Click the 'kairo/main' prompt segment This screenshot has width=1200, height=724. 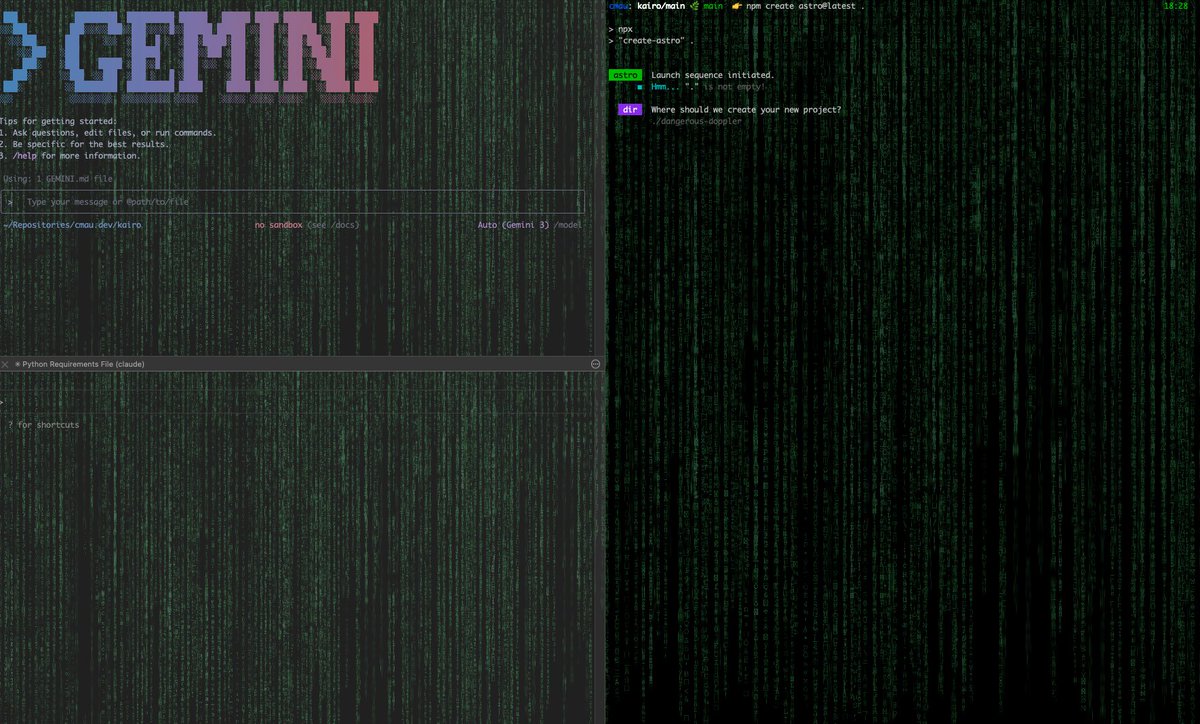click(x=660, y=6)
